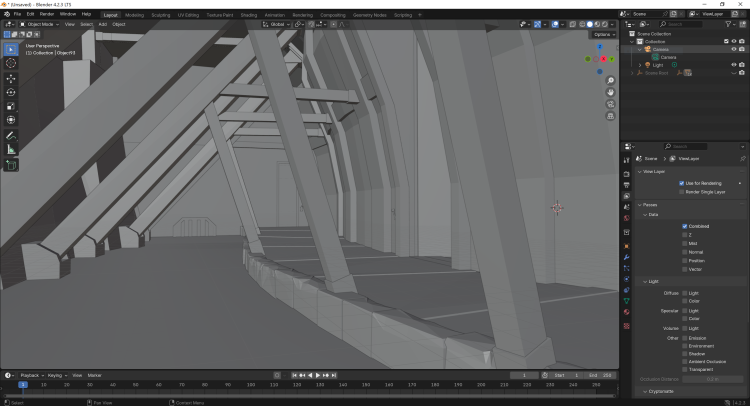Open the Modifiers wrench properties tab
Screen dimensions: 750x406
tap(626, 257)
